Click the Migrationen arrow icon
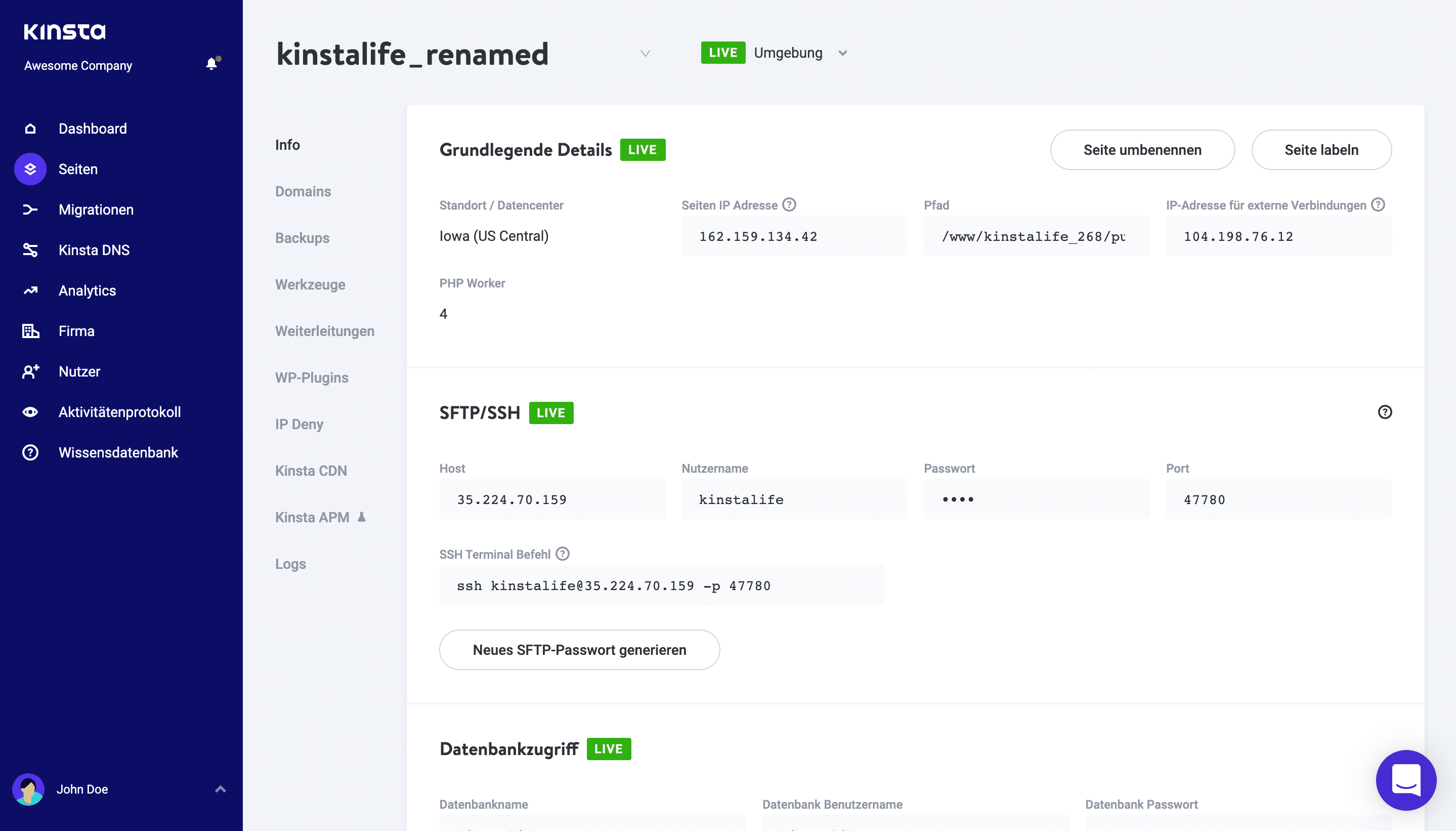Viewport: 1456px width, 831px height. (x=30, y=210)
